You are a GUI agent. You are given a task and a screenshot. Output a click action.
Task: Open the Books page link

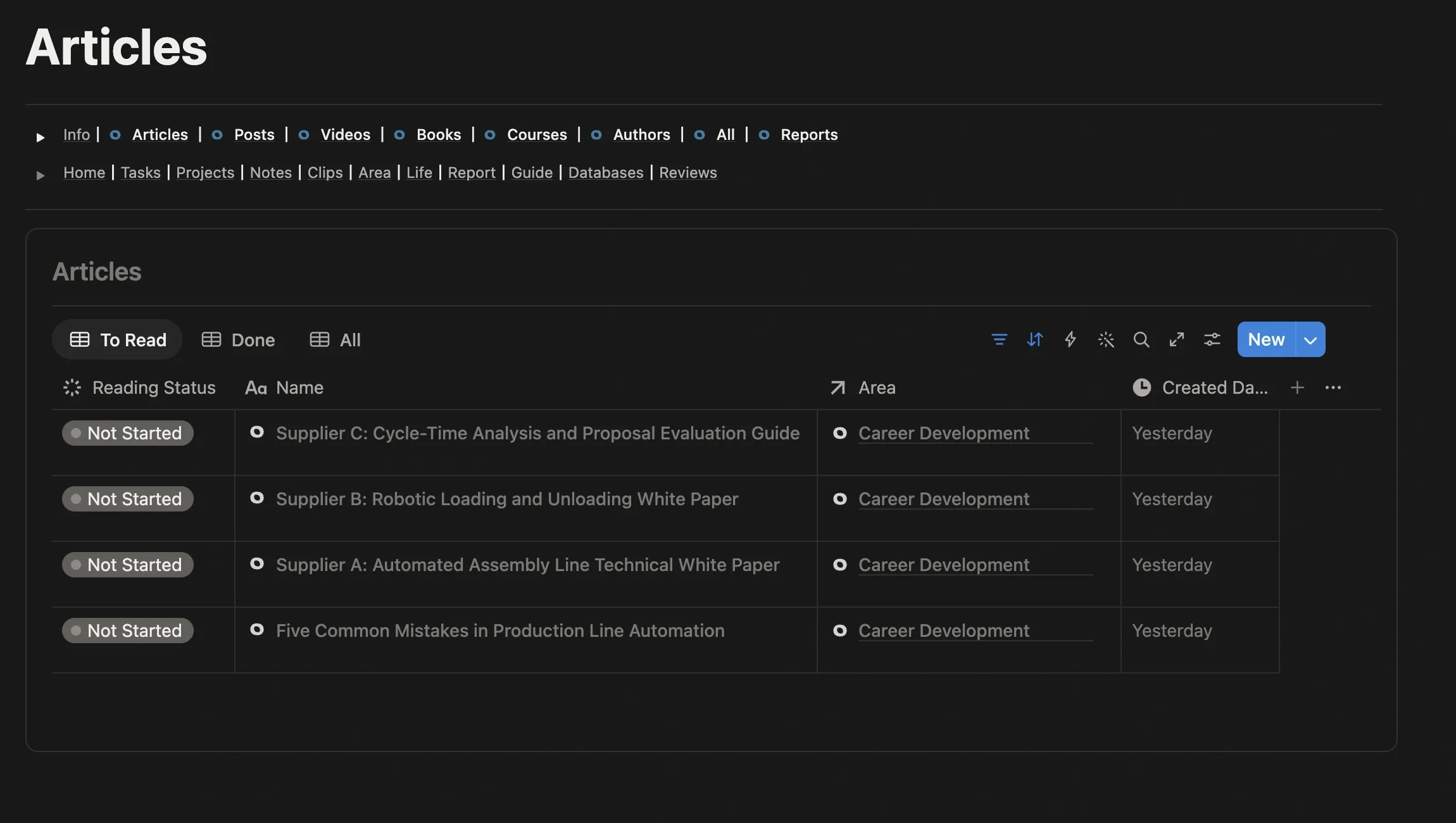click(439, 134)
